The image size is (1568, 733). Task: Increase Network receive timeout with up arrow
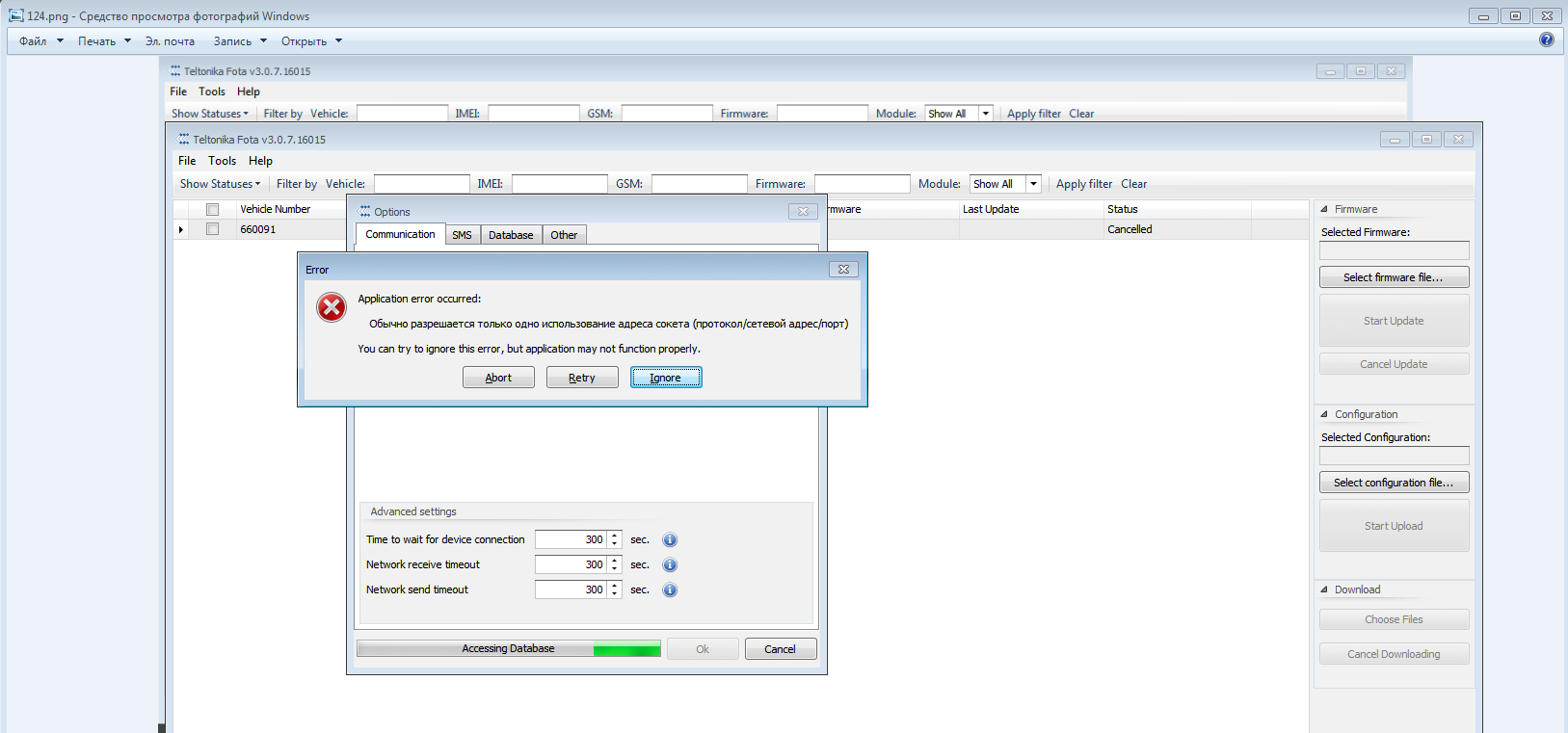tap(615, 561)
